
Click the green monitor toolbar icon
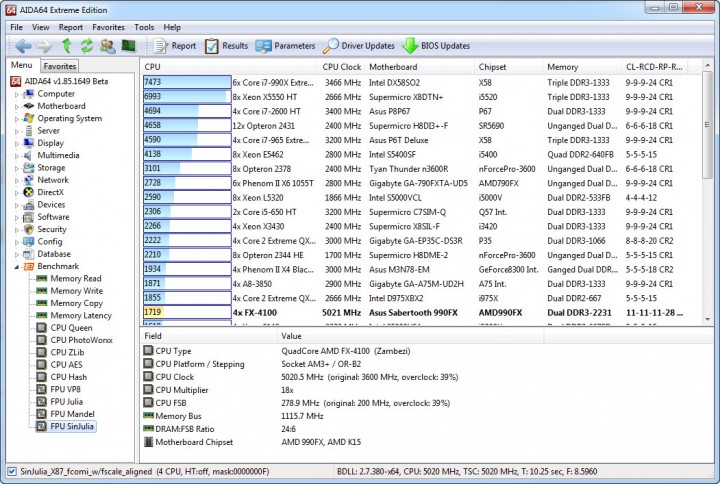coord(129,46)
